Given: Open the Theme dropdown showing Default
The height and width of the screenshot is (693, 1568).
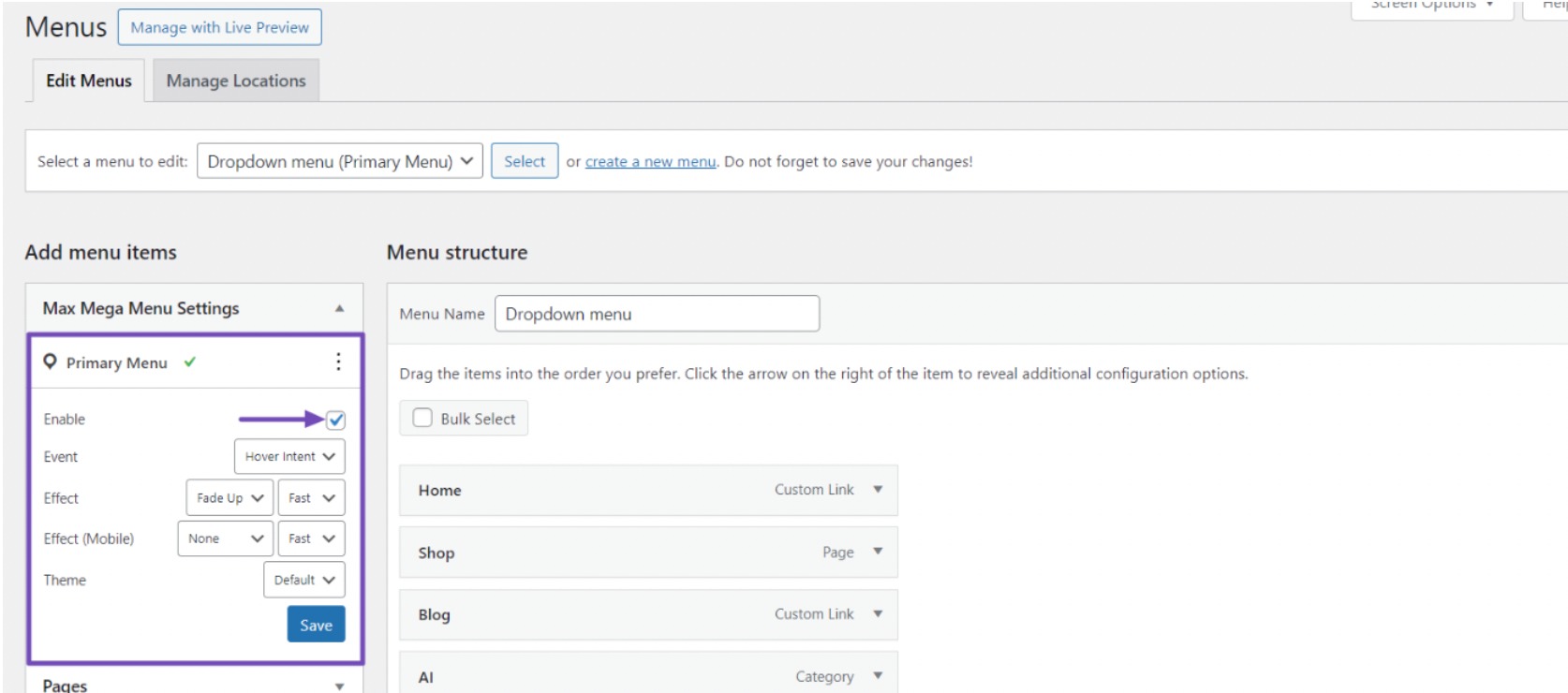Looking at the screenshot, I should (304, 580).
